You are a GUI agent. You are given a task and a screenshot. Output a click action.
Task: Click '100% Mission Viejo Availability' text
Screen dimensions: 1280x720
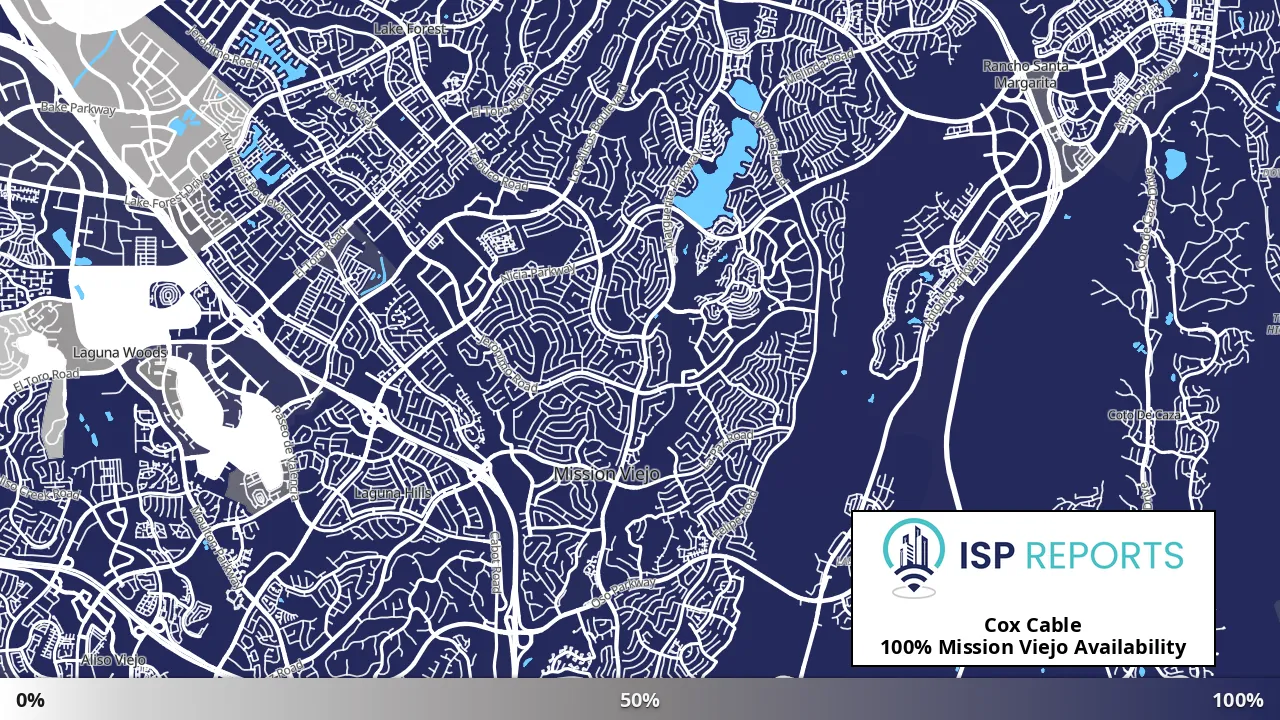[1032, 647]
